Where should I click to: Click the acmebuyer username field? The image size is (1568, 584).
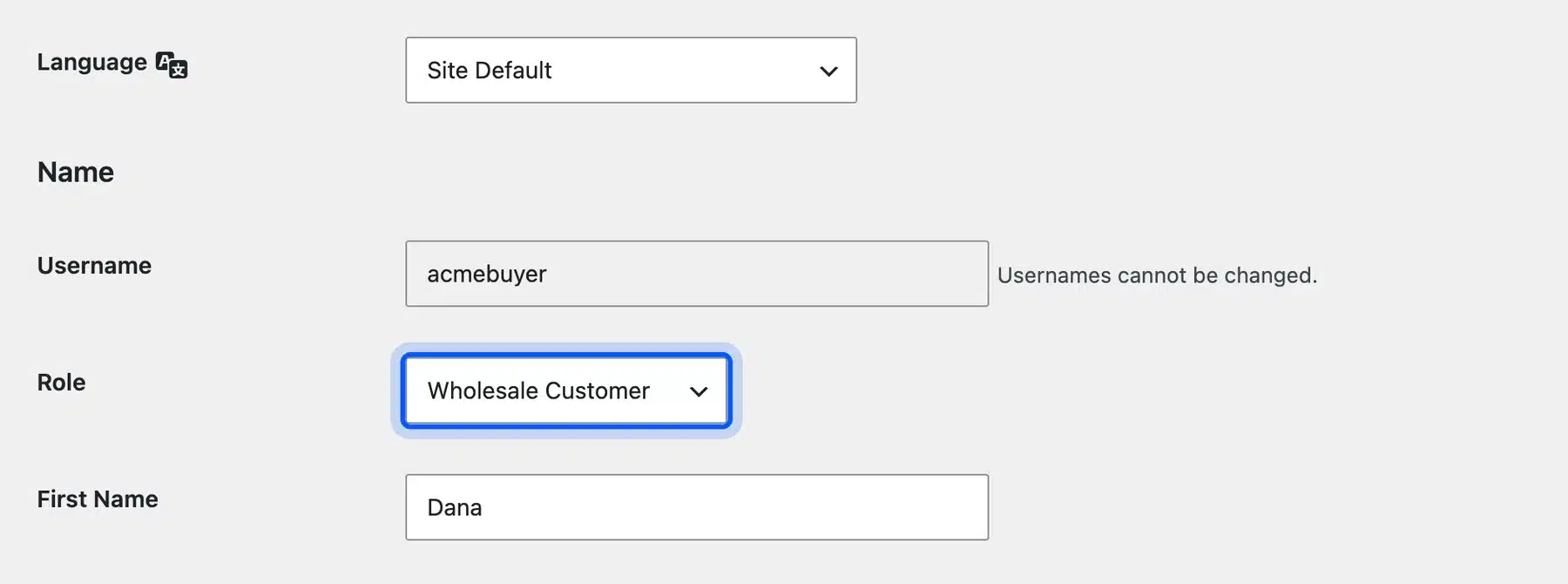(697, 274)
